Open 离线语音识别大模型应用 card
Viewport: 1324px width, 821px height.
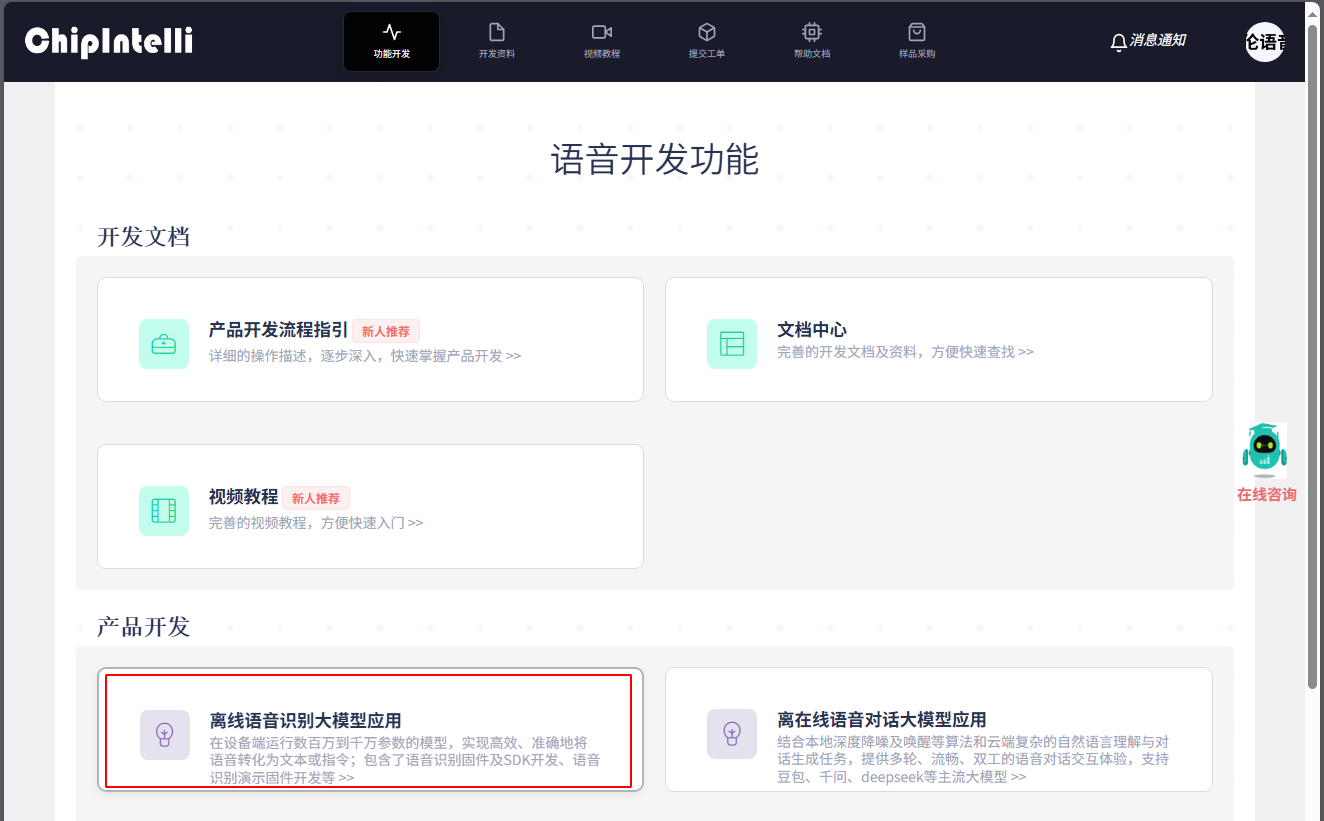pos(370,729)
